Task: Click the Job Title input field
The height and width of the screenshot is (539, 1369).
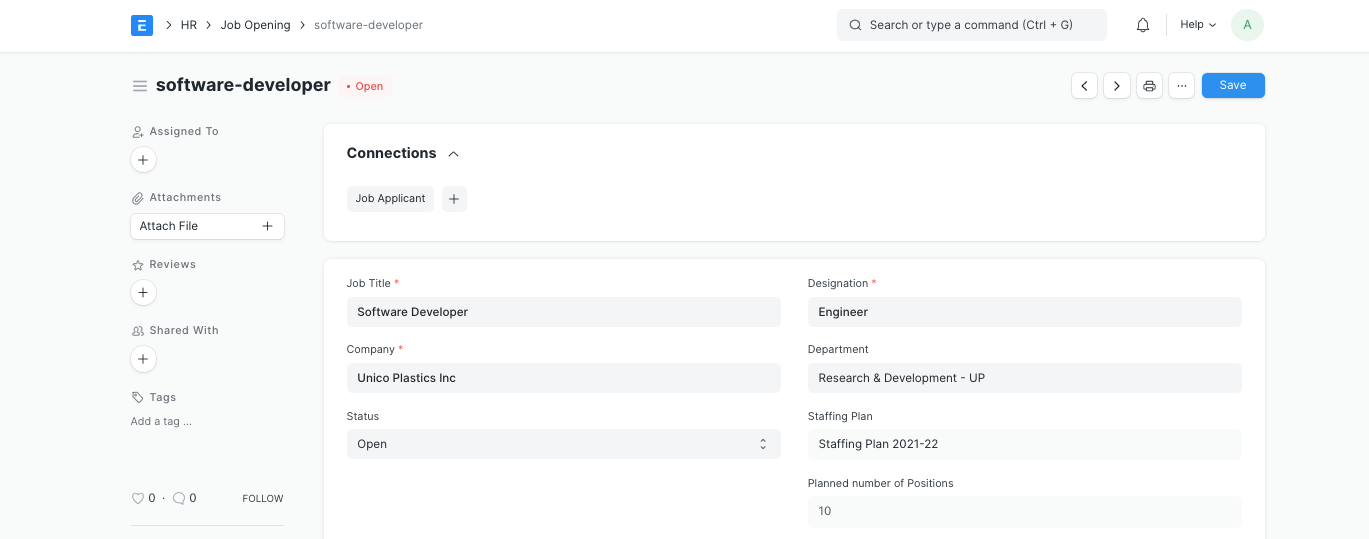Action: [563, 312]
